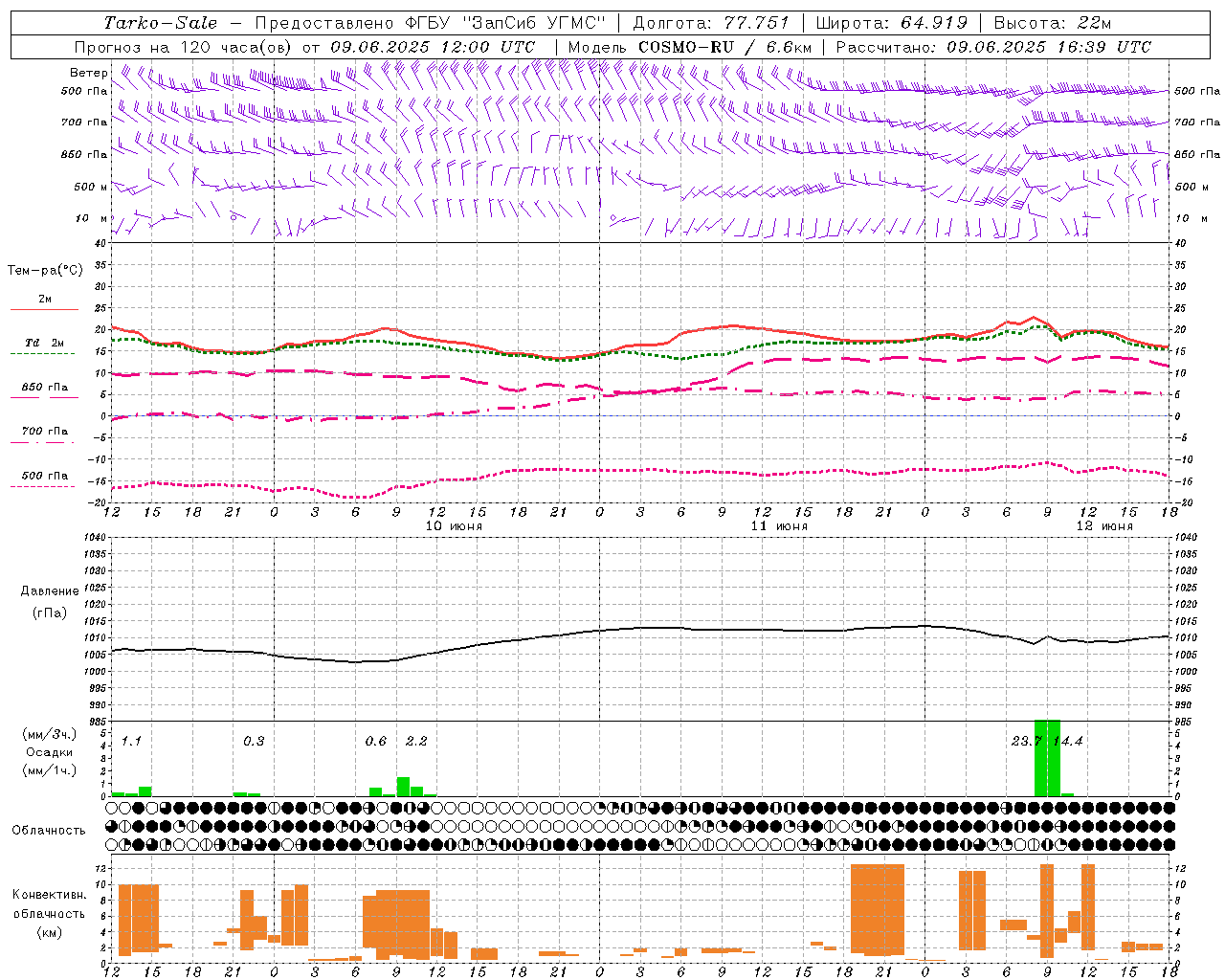
Task: Click the 23.7 precipitation total
Action: (1026, 741)
